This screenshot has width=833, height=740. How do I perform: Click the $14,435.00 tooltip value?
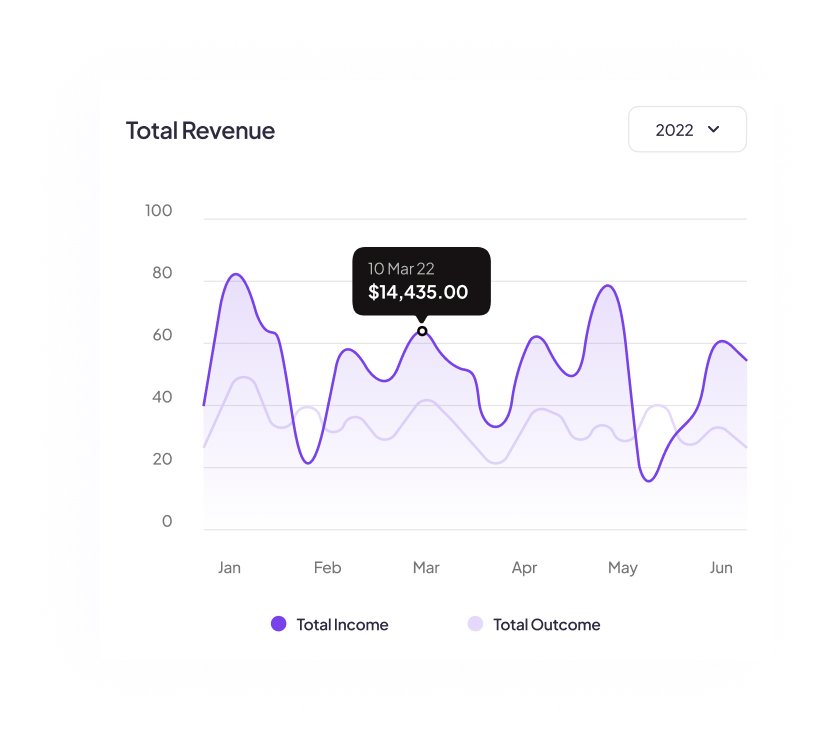point(418,292)
